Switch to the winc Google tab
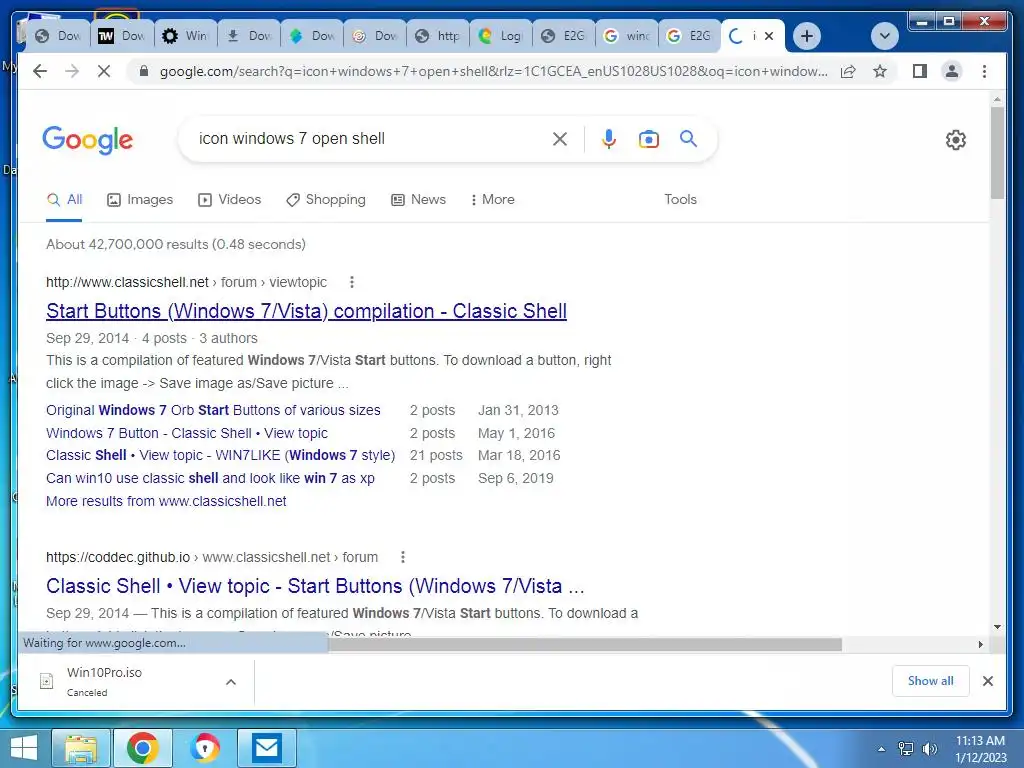The width and height of the screenshot is (1024, 768). coord(626,36)
